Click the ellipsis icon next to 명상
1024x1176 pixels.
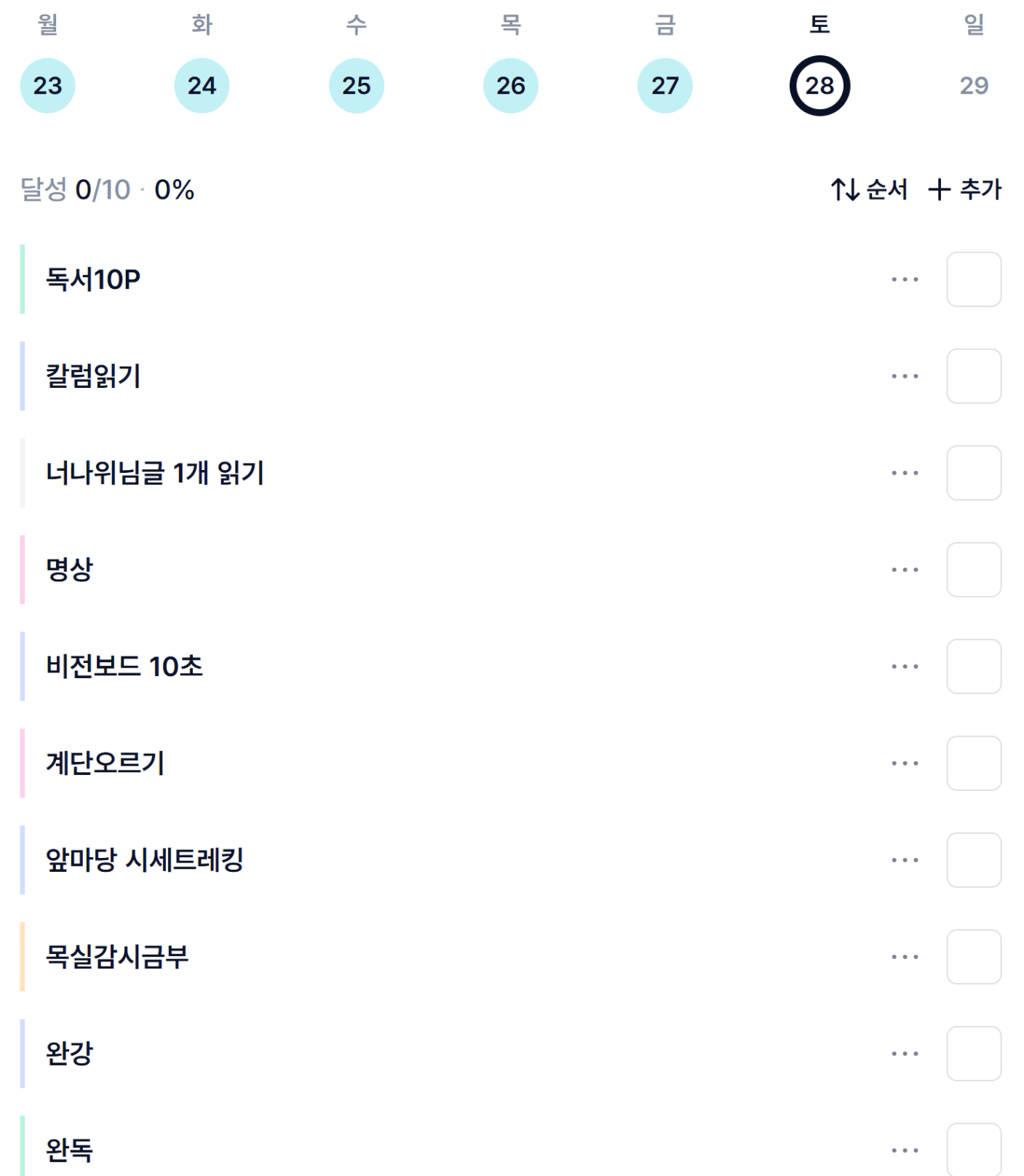pos(905,570)
